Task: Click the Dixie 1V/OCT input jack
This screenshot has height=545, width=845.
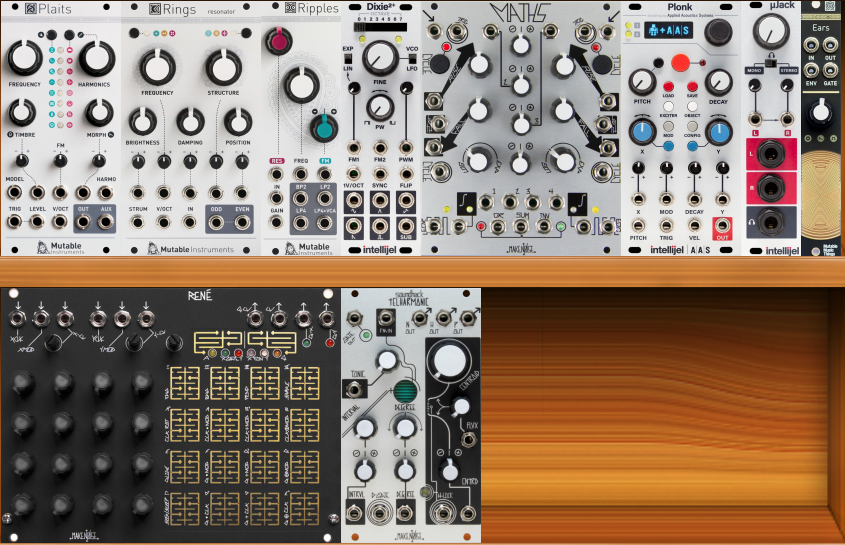Action: coord(354,174)
